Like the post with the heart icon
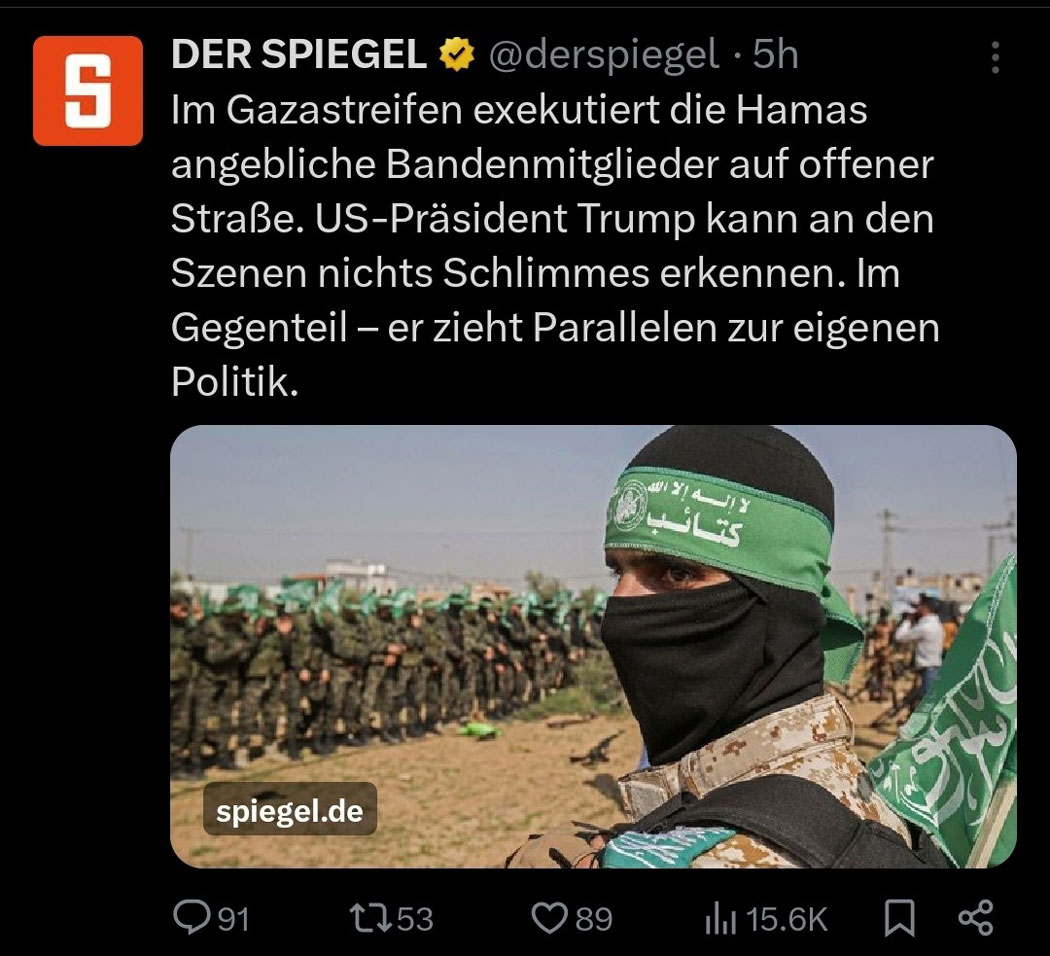The width and height of the screenshot is (1050, 956). click(x=549, y=918)
